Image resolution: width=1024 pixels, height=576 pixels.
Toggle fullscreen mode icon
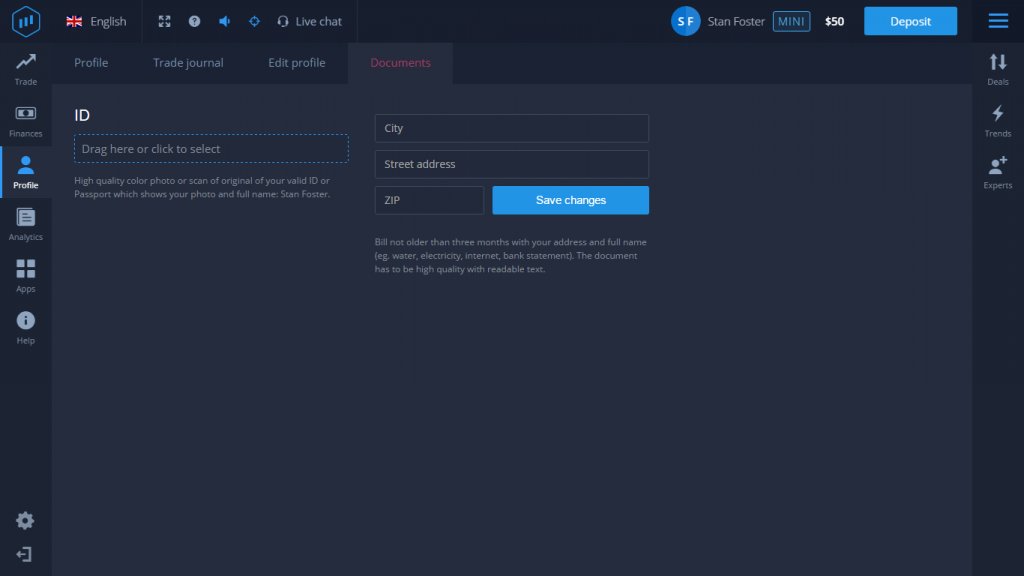coord(165,22)
